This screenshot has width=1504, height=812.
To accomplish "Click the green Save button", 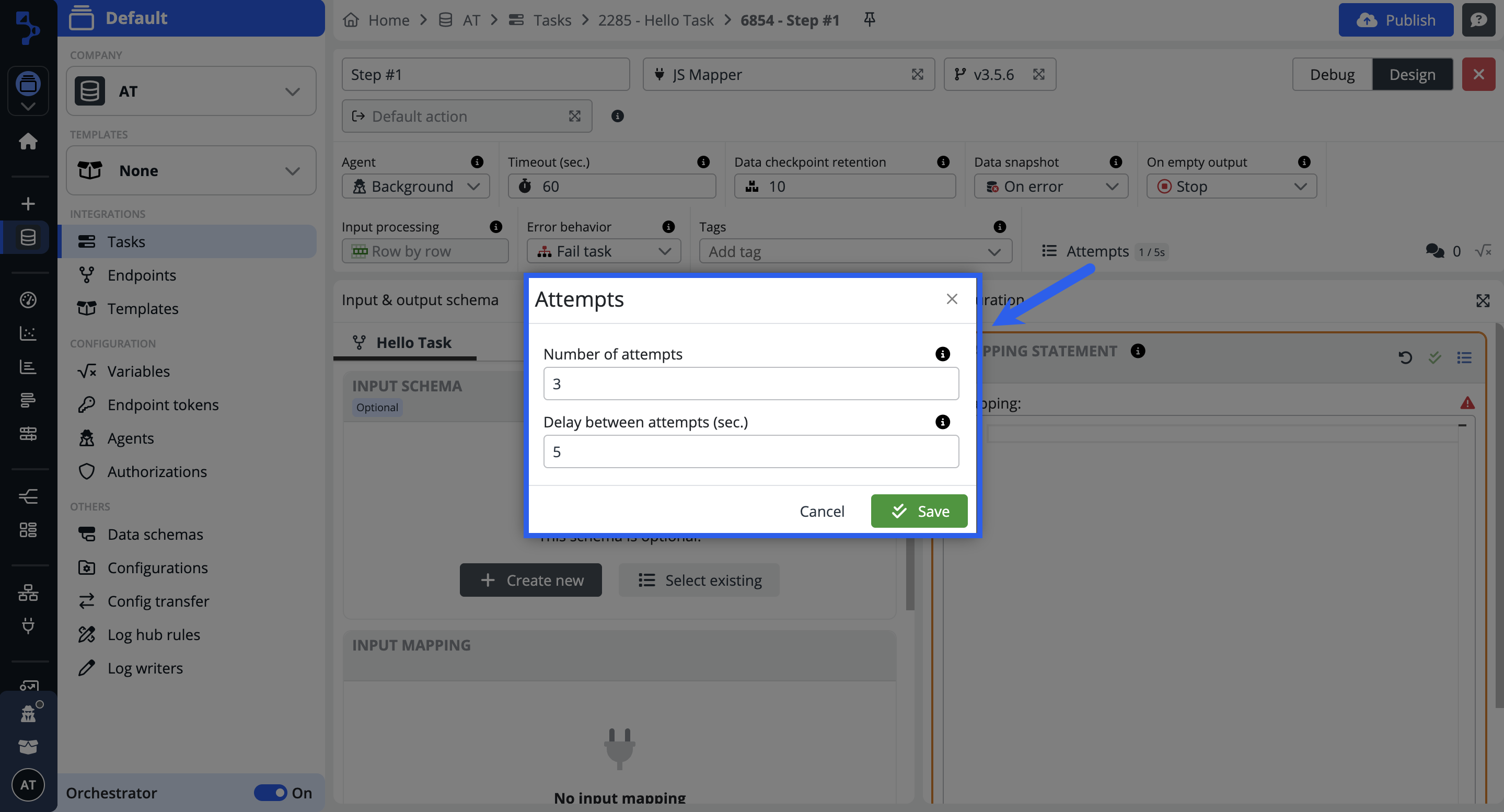I will click(919, 511).
